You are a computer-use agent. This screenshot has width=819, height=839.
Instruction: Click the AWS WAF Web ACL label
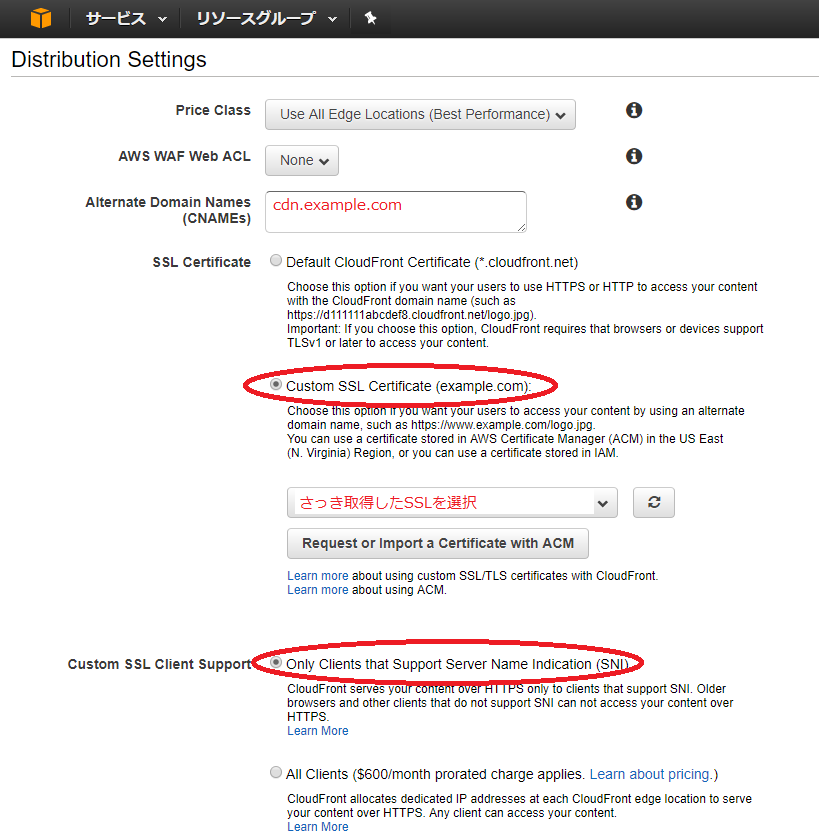(185, 156)
